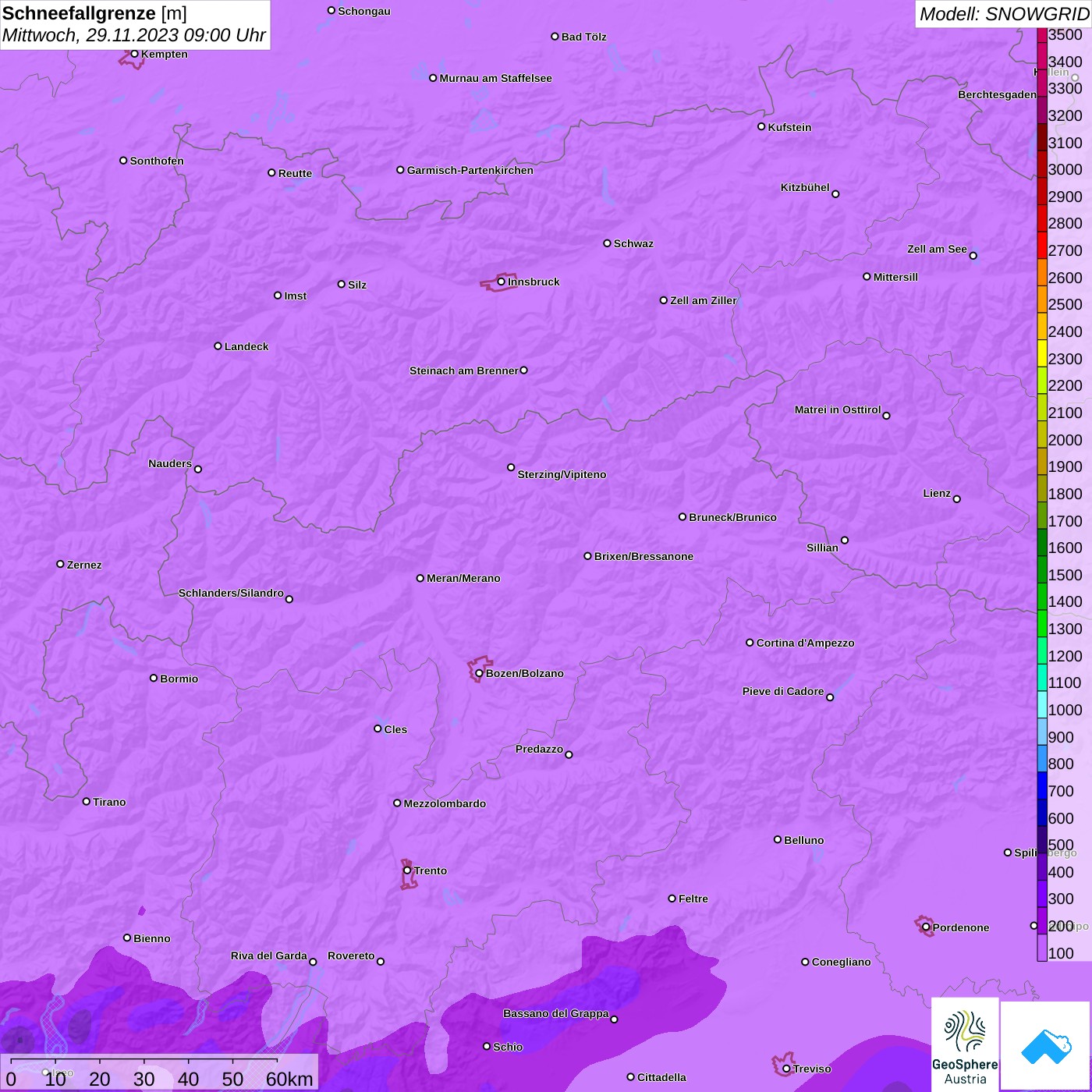Pick the Trento city marker dot
Screen dimensions: 1092x1092
[407, 870]
